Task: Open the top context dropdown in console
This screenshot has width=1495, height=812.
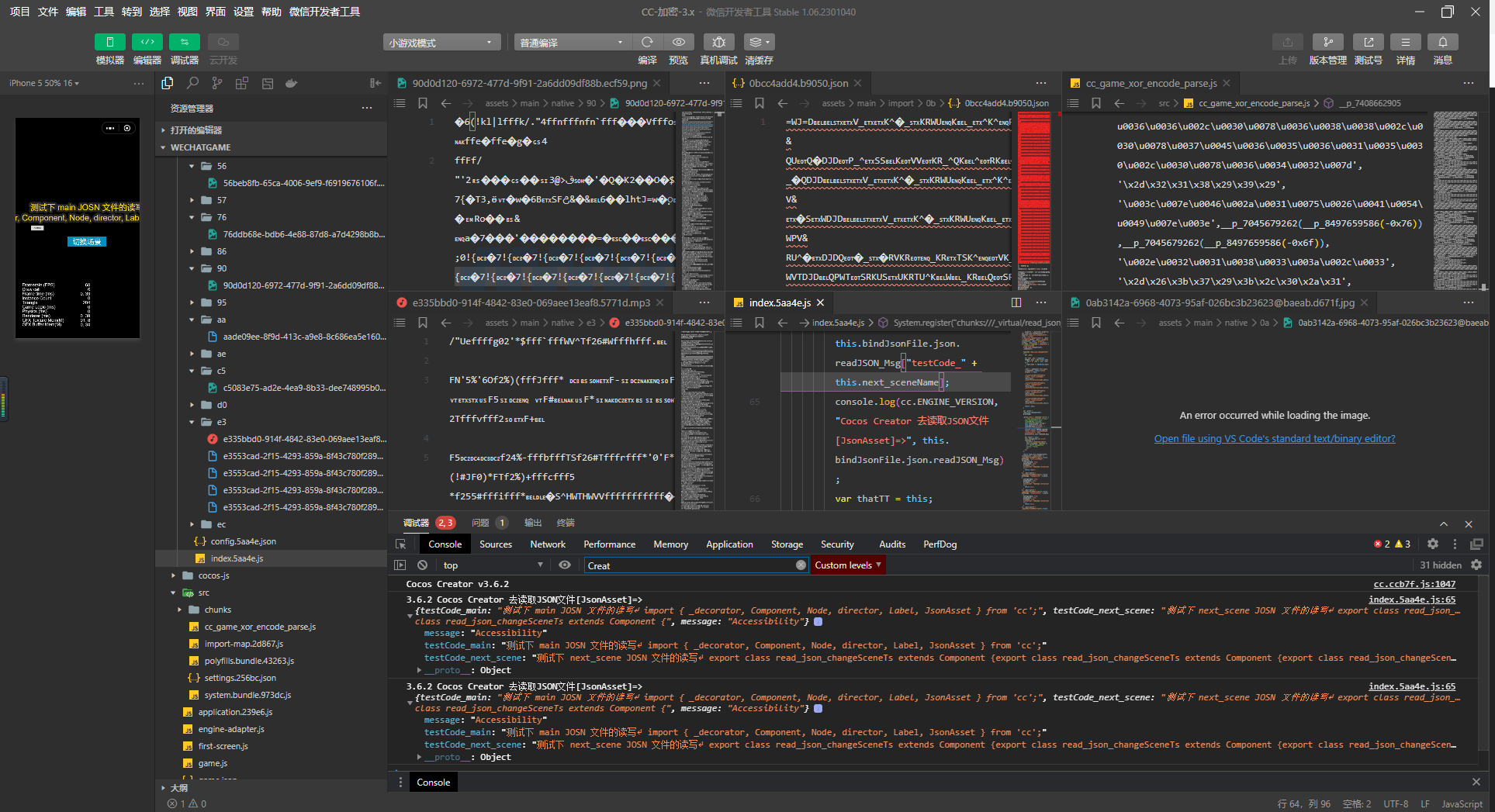Action: tap(492, 565)
